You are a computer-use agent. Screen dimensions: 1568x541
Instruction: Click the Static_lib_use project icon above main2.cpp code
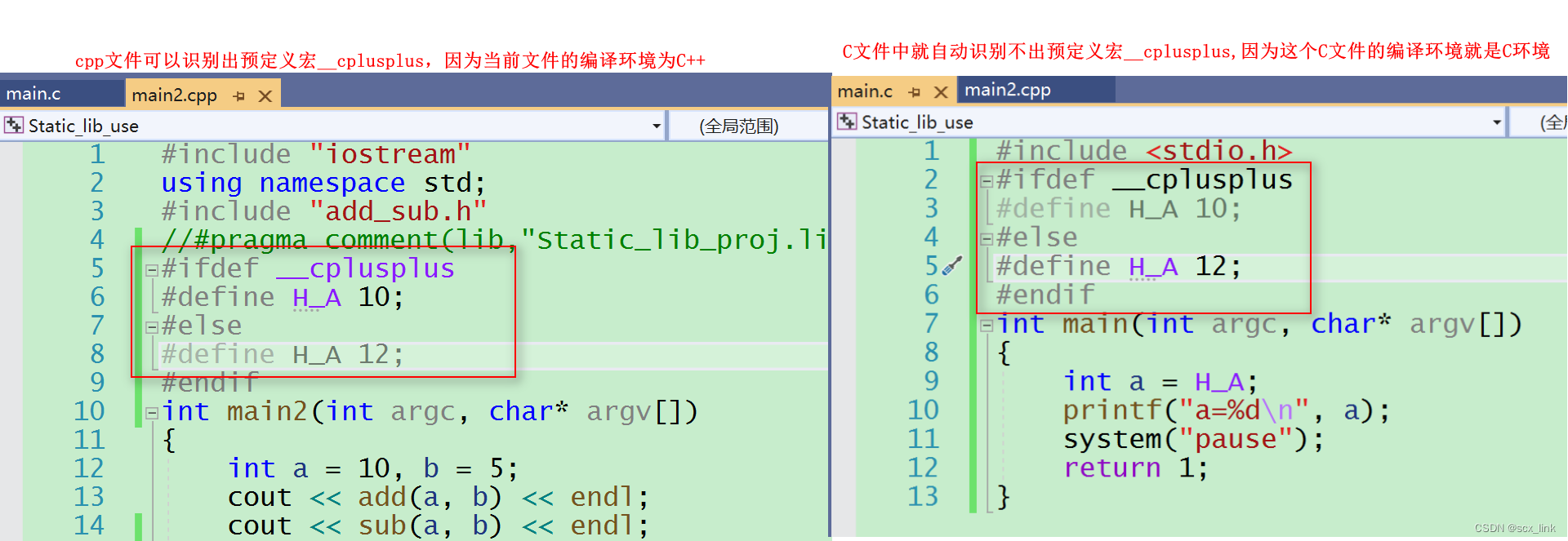click(x=14, y=125)
